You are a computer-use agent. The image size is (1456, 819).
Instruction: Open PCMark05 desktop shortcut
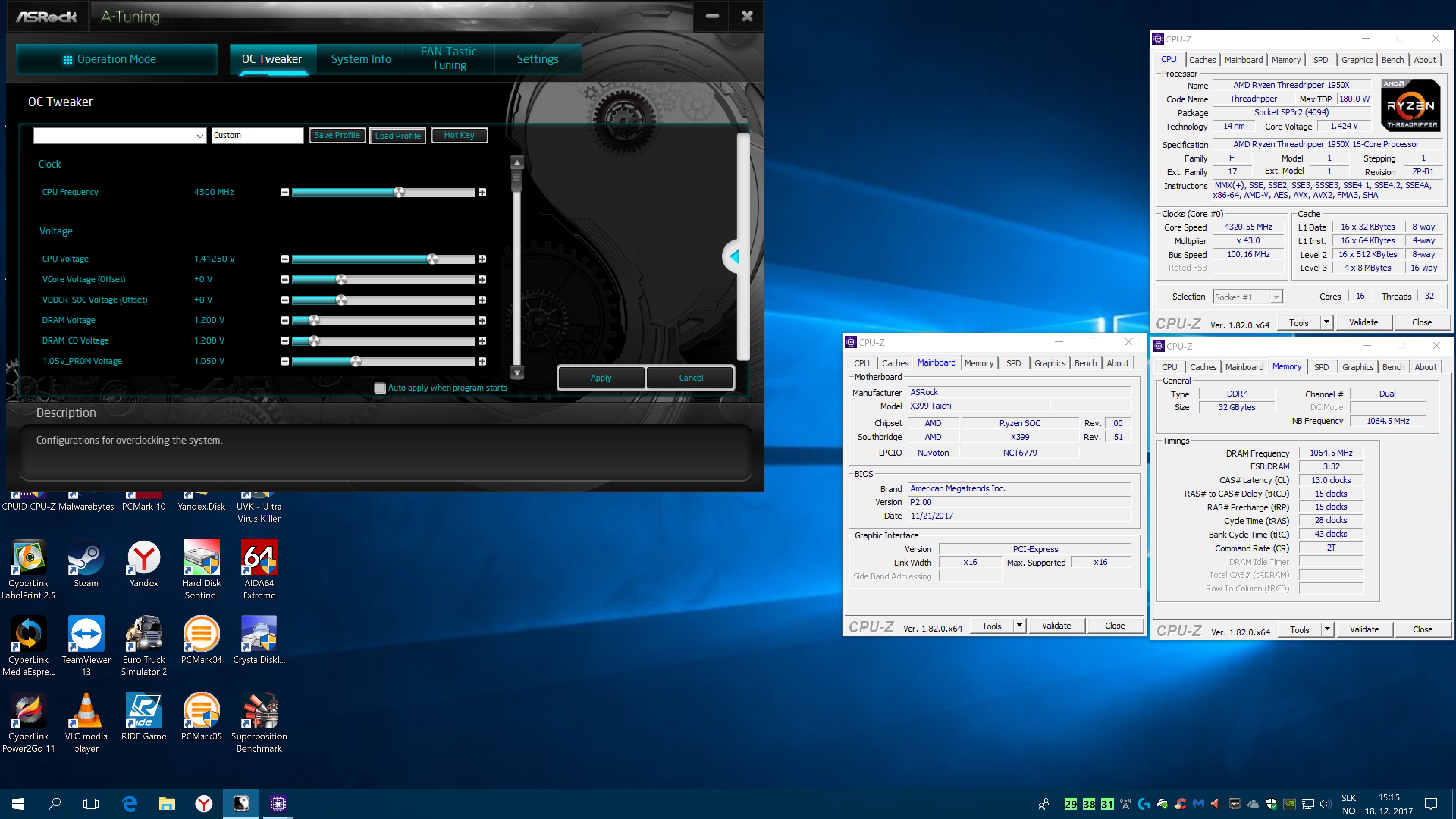click(x=201, y=717)
